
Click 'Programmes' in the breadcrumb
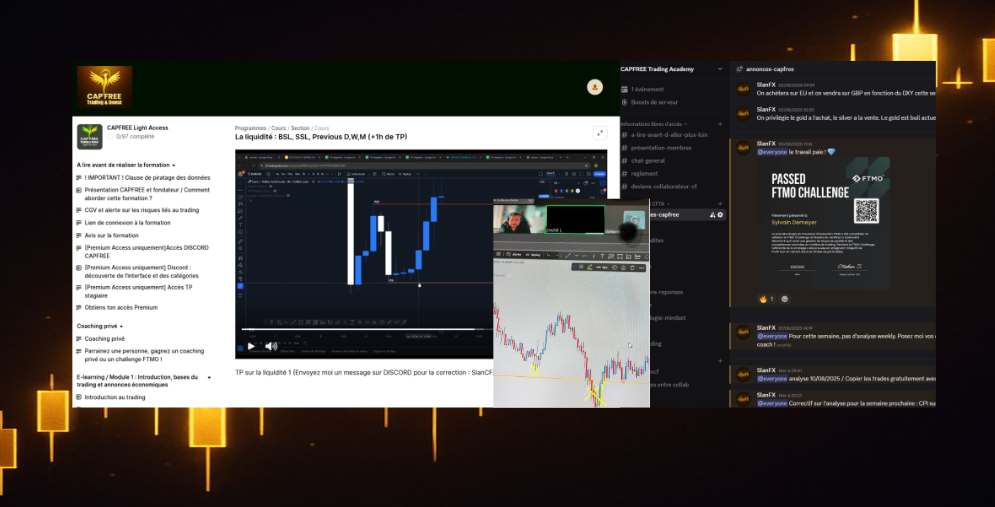(x=252, y=128)
